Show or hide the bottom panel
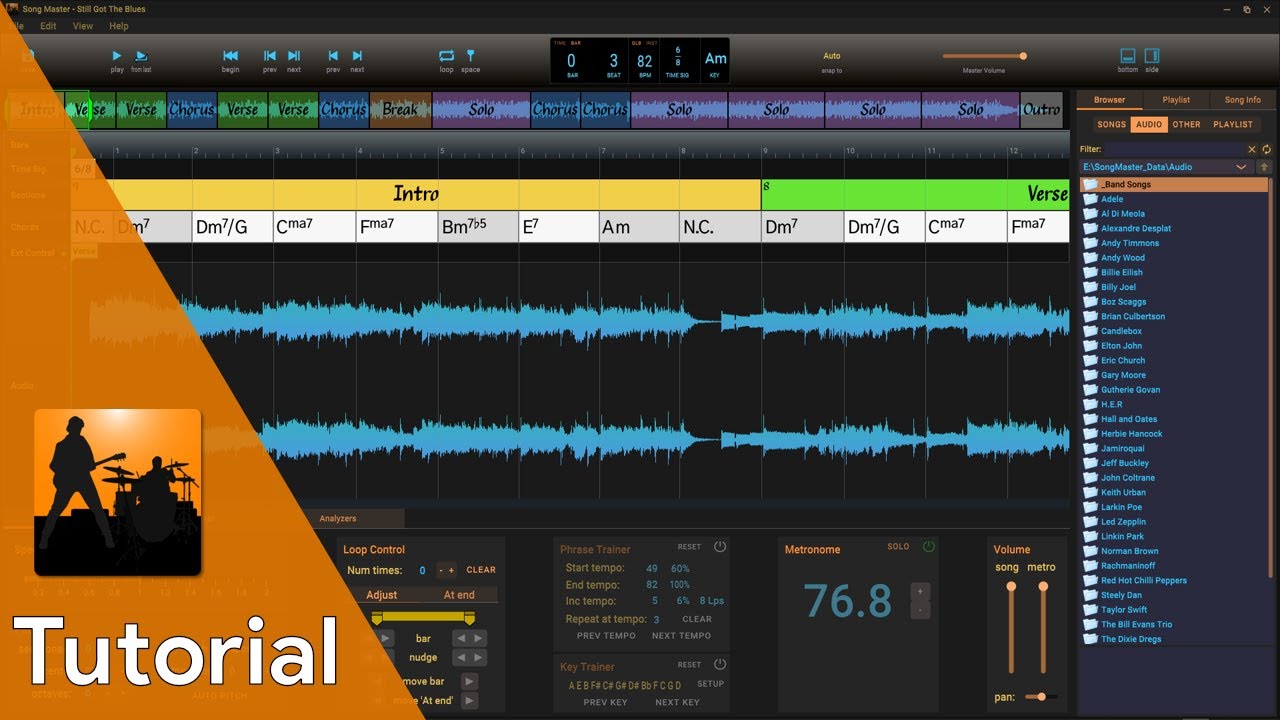The image size is (1280, 720). coord(1128,56)
